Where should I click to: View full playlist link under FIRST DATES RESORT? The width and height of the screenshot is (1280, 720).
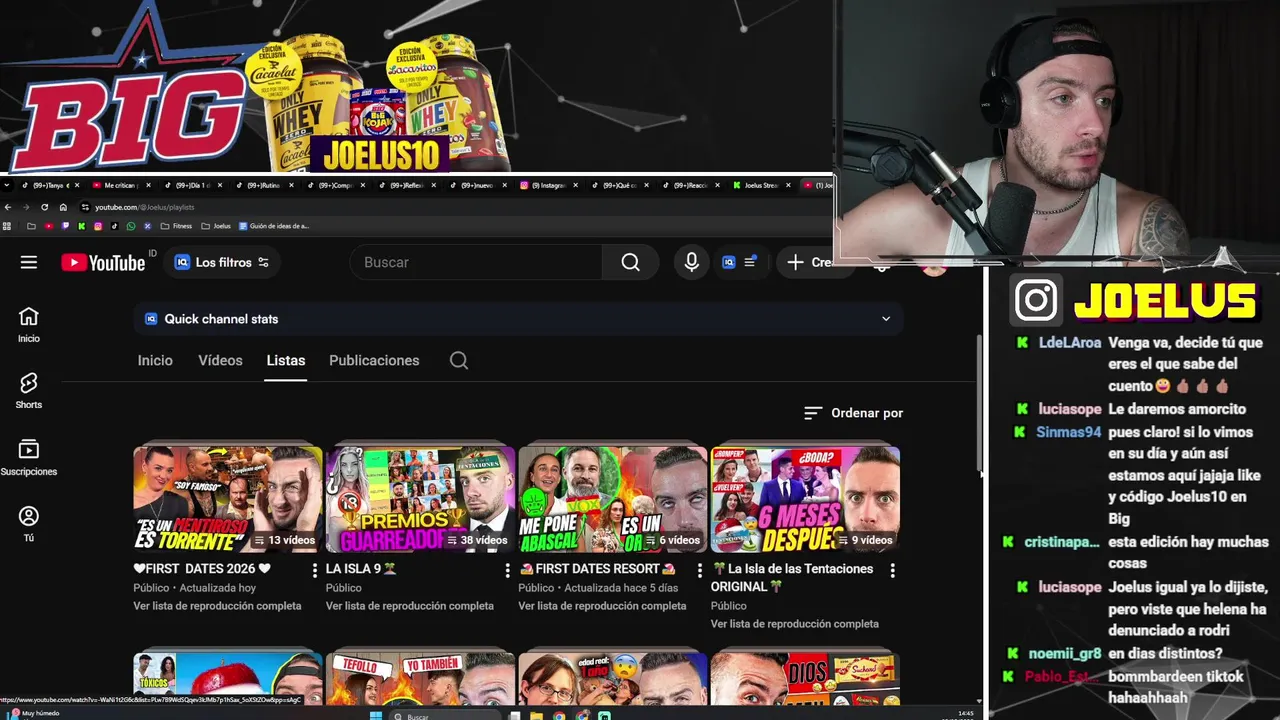tap(602, 606)
